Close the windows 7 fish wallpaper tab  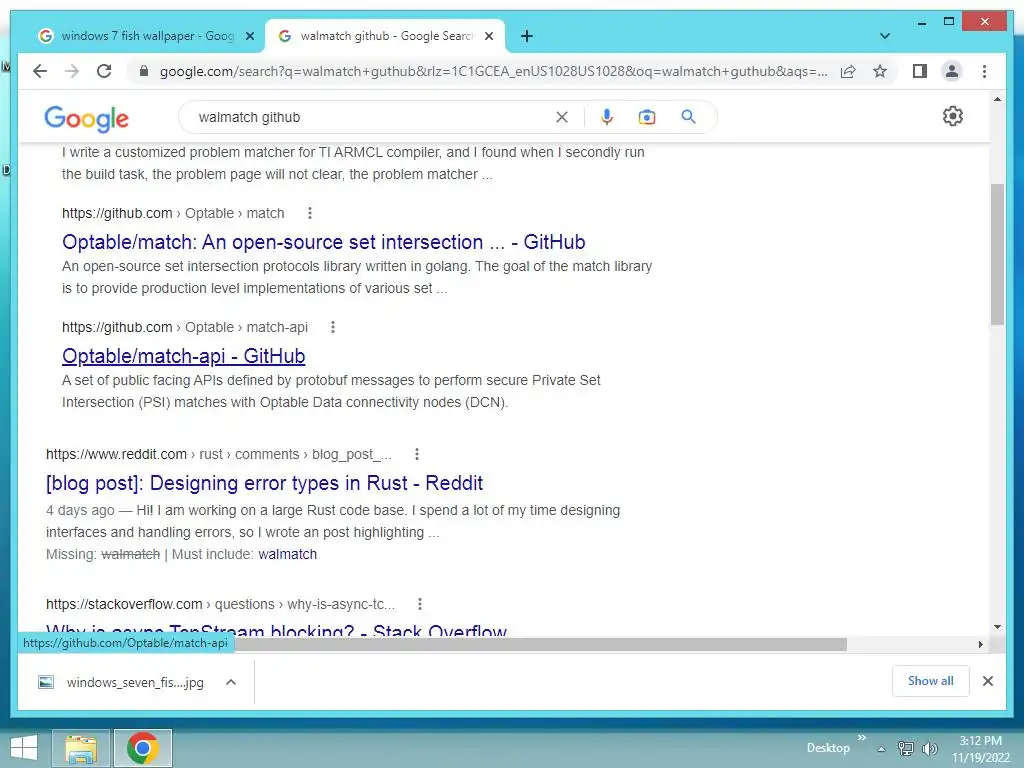(249, 37)
